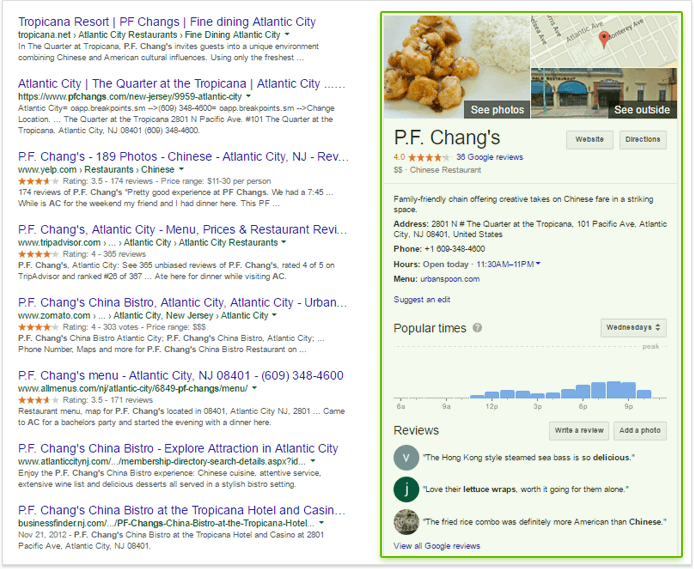
Task: Click Suggest an edit
Action: point(422,300)
